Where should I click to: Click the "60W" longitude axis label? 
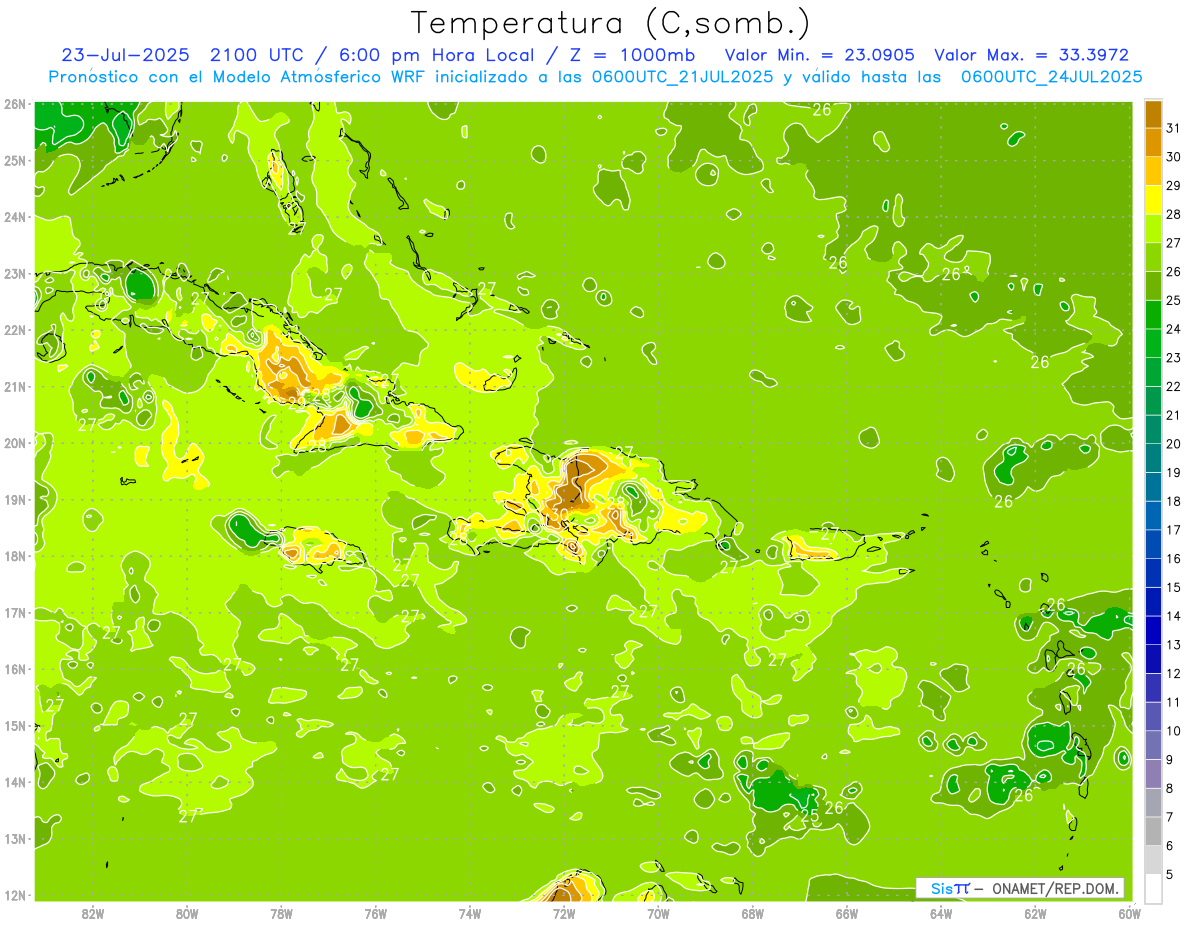[1129, 913]
